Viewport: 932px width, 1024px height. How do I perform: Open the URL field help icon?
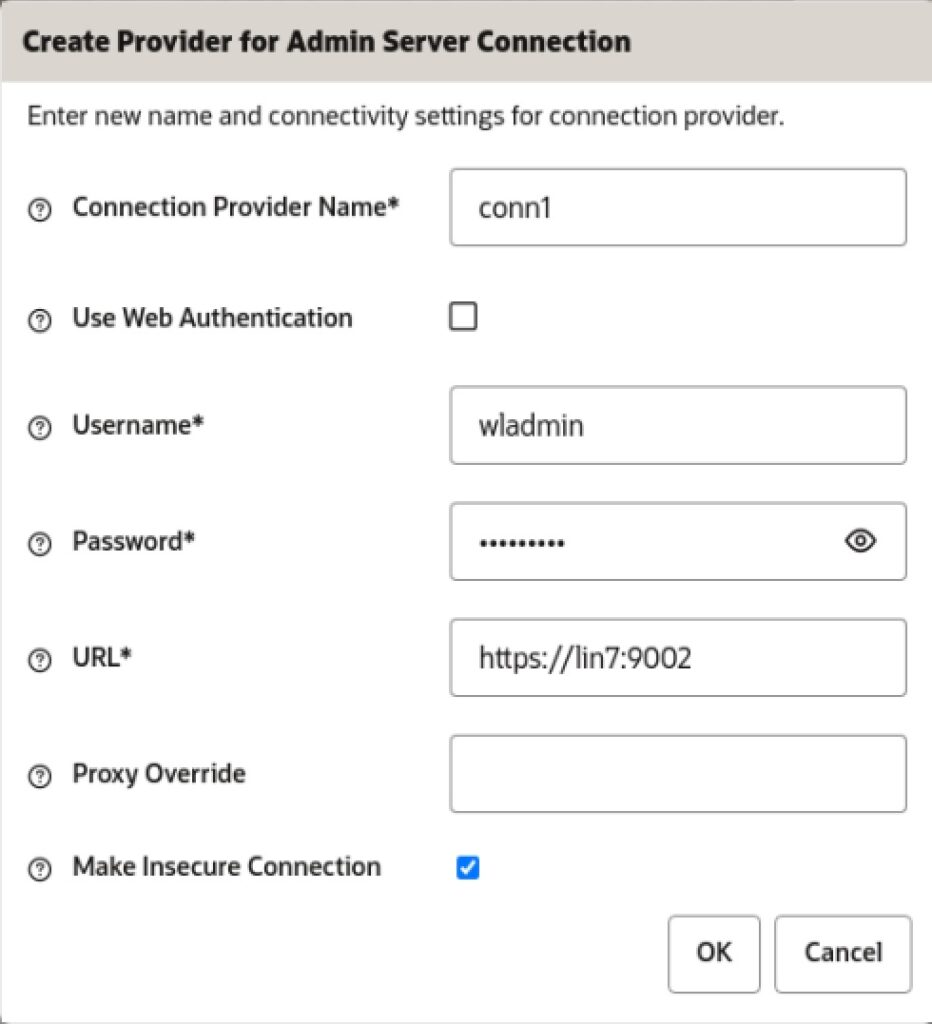click(40, 660)
